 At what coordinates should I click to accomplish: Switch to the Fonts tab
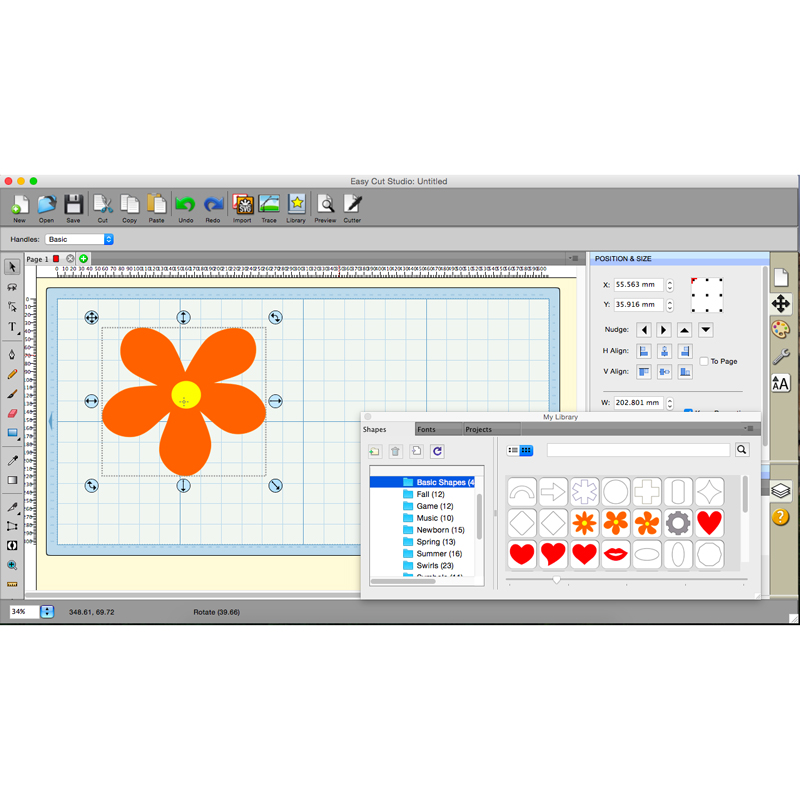click(x=426, y=429)
